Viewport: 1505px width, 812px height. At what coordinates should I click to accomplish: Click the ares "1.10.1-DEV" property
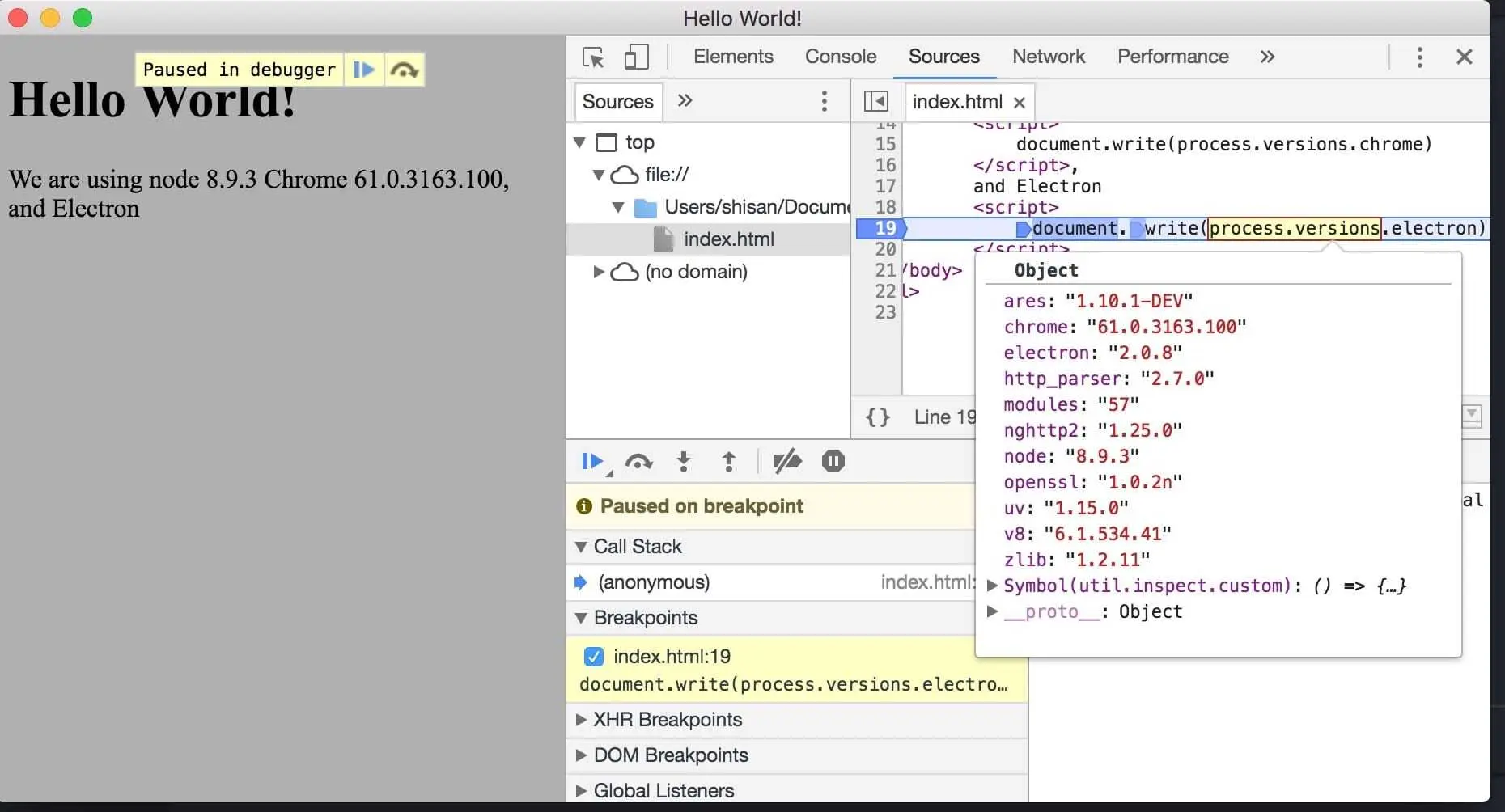1098,301
